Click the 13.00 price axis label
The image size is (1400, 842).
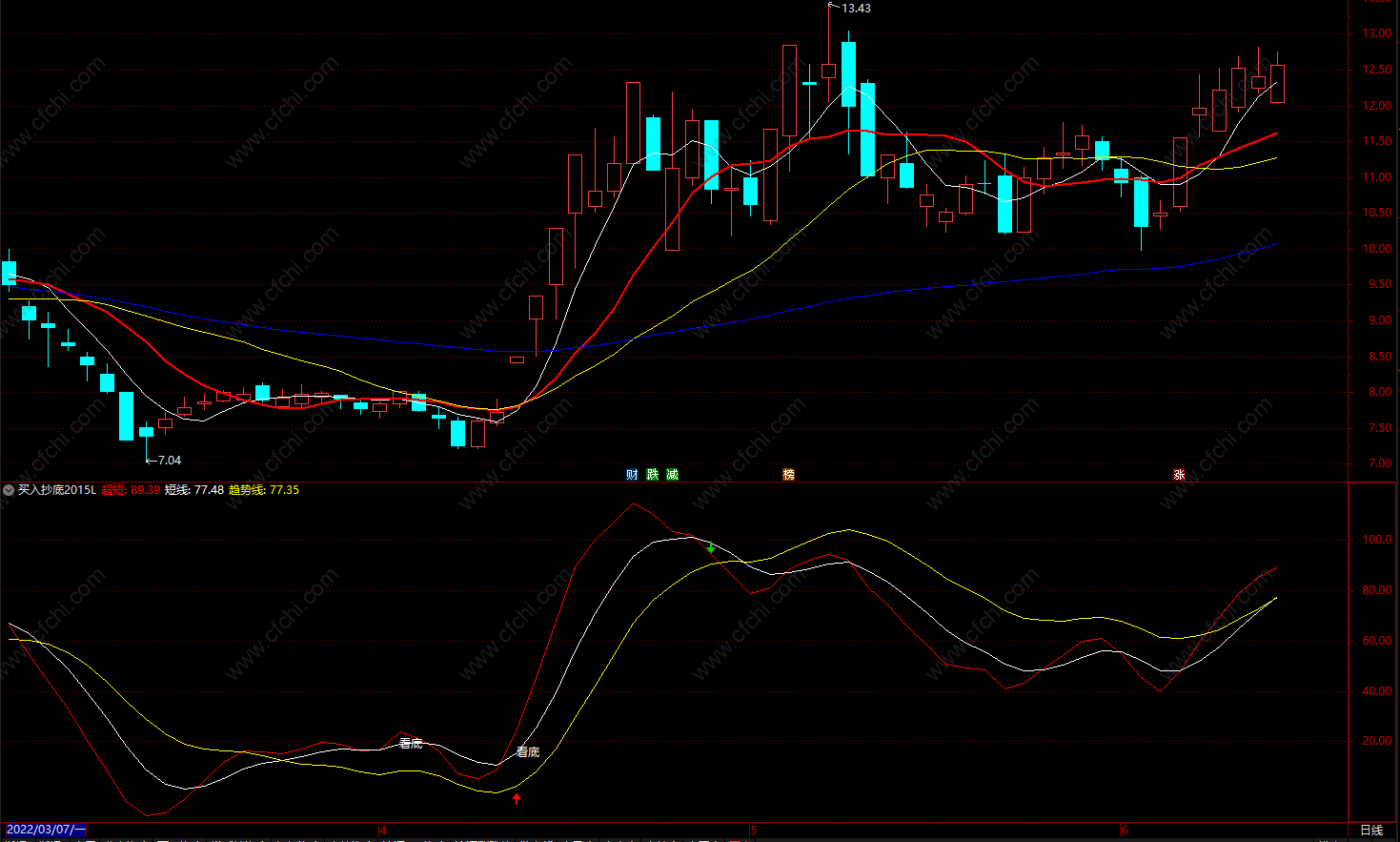[x=1376, y=33]
